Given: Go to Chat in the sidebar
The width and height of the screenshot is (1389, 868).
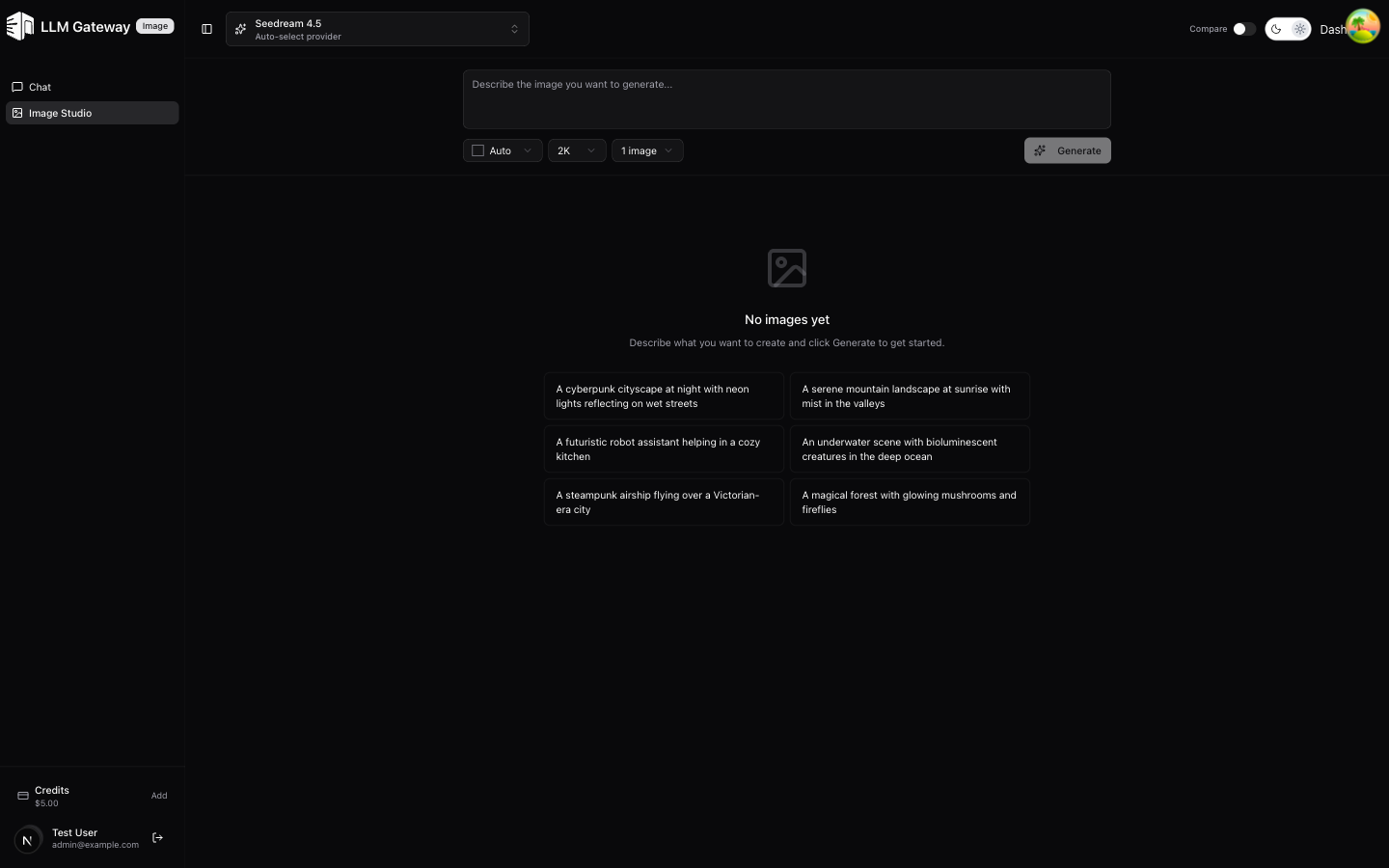Looking at the screenshot, I should 41,87.
